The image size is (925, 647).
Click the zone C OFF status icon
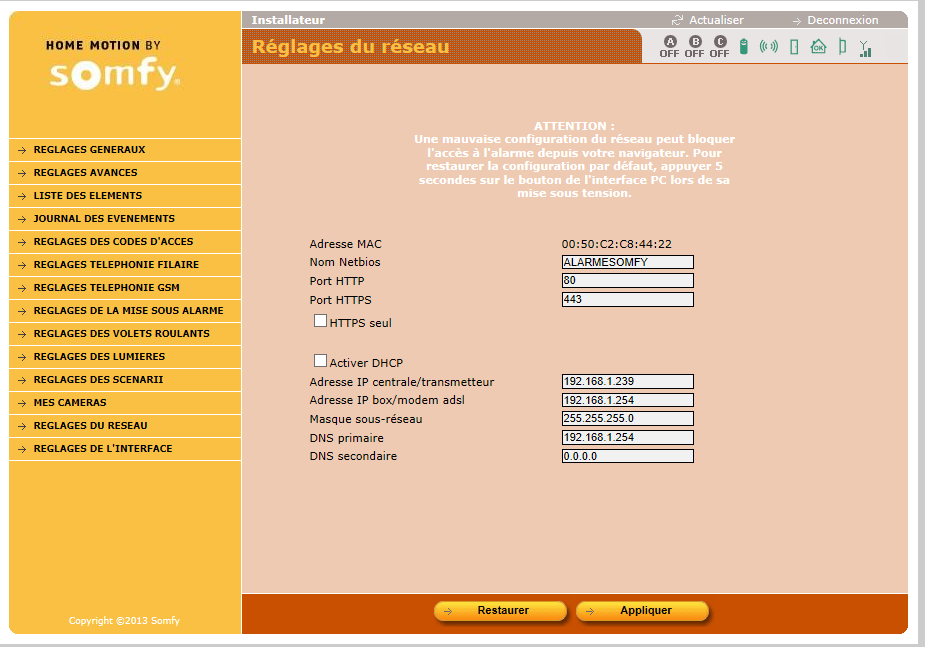[720, 47]
